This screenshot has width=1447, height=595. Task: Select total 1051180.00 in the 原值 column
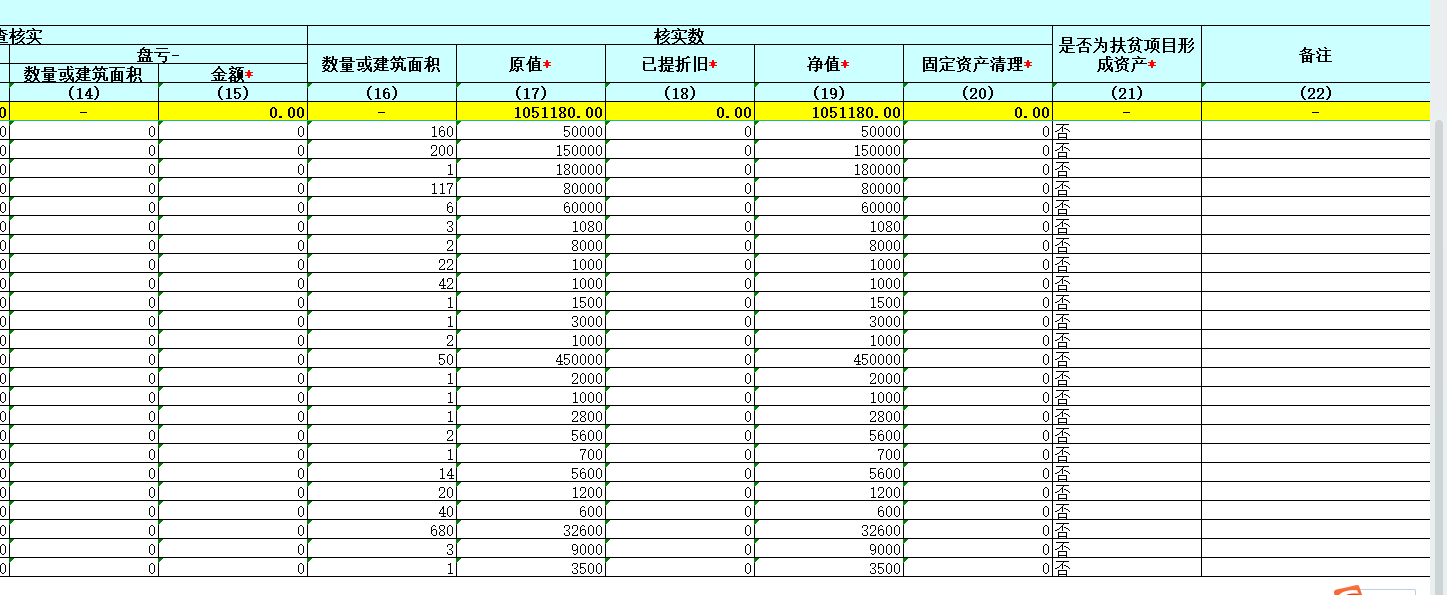point(531,112)
